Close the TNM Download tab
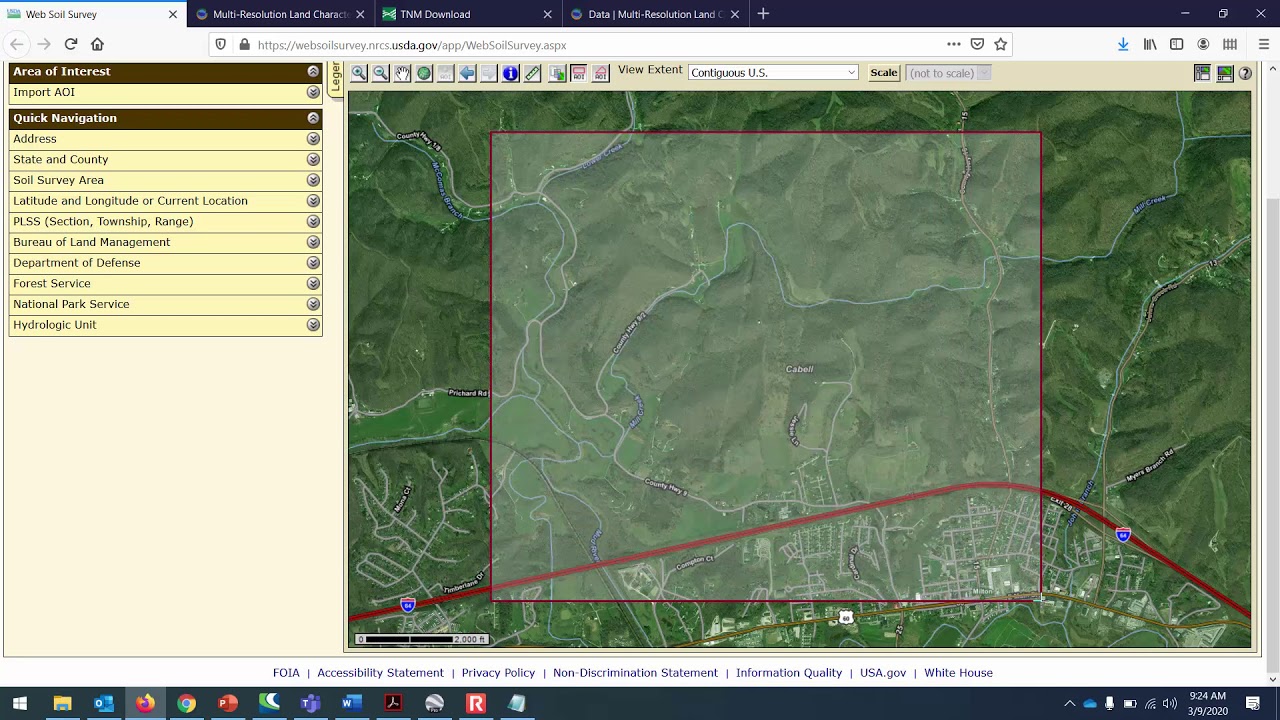 click(x=547, y=14)
